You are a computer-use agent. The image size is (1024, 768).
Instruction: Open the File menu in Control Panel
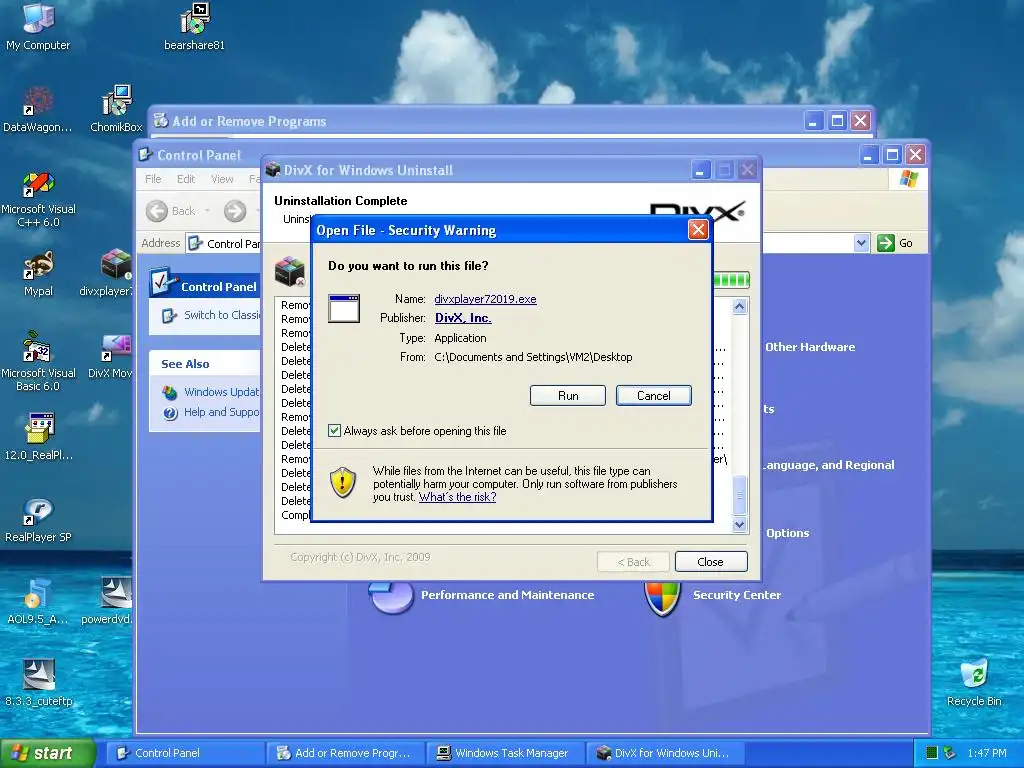pos(153,179)
